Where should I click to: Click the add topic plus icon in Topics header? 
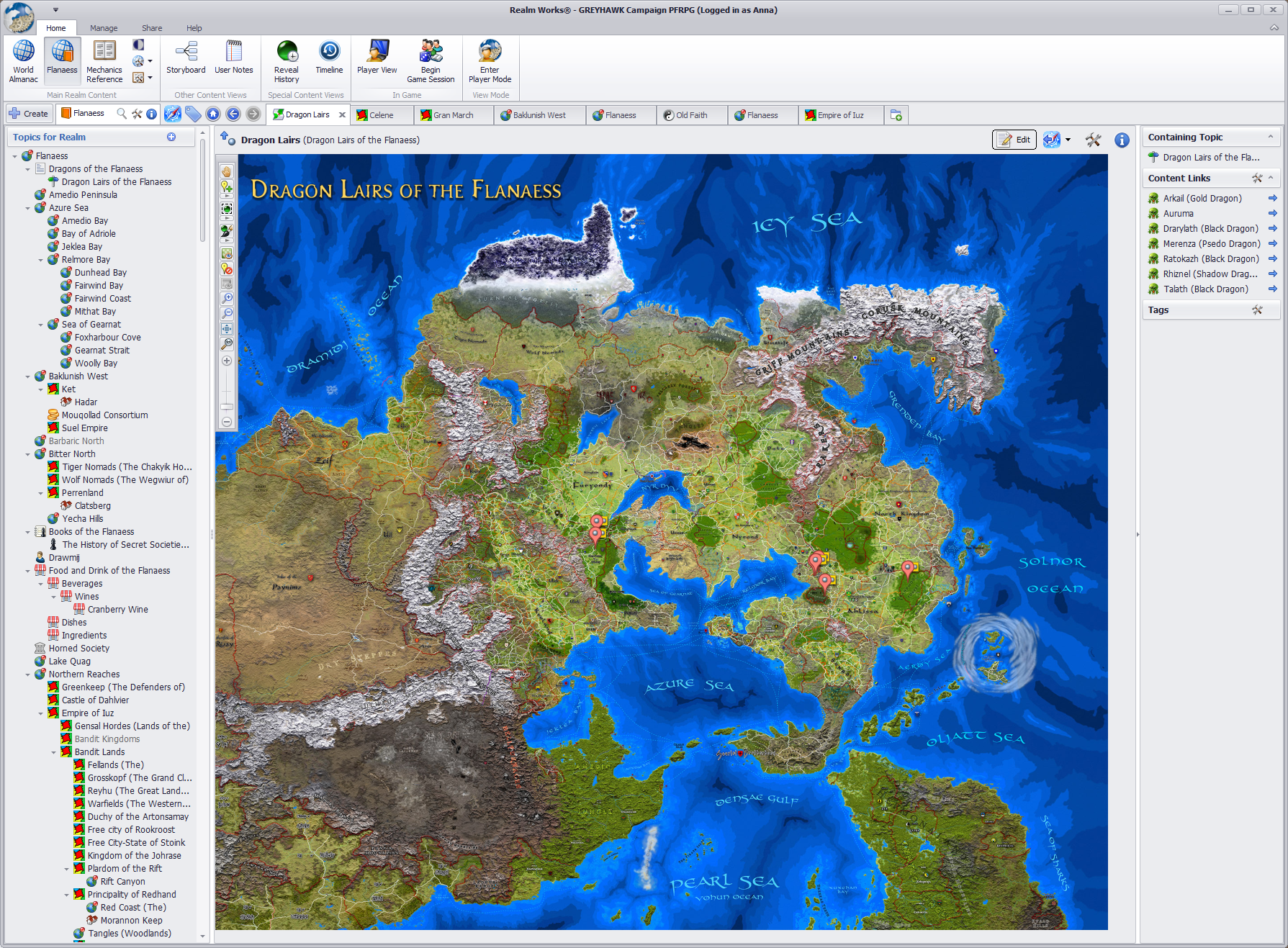pos(171,137)
